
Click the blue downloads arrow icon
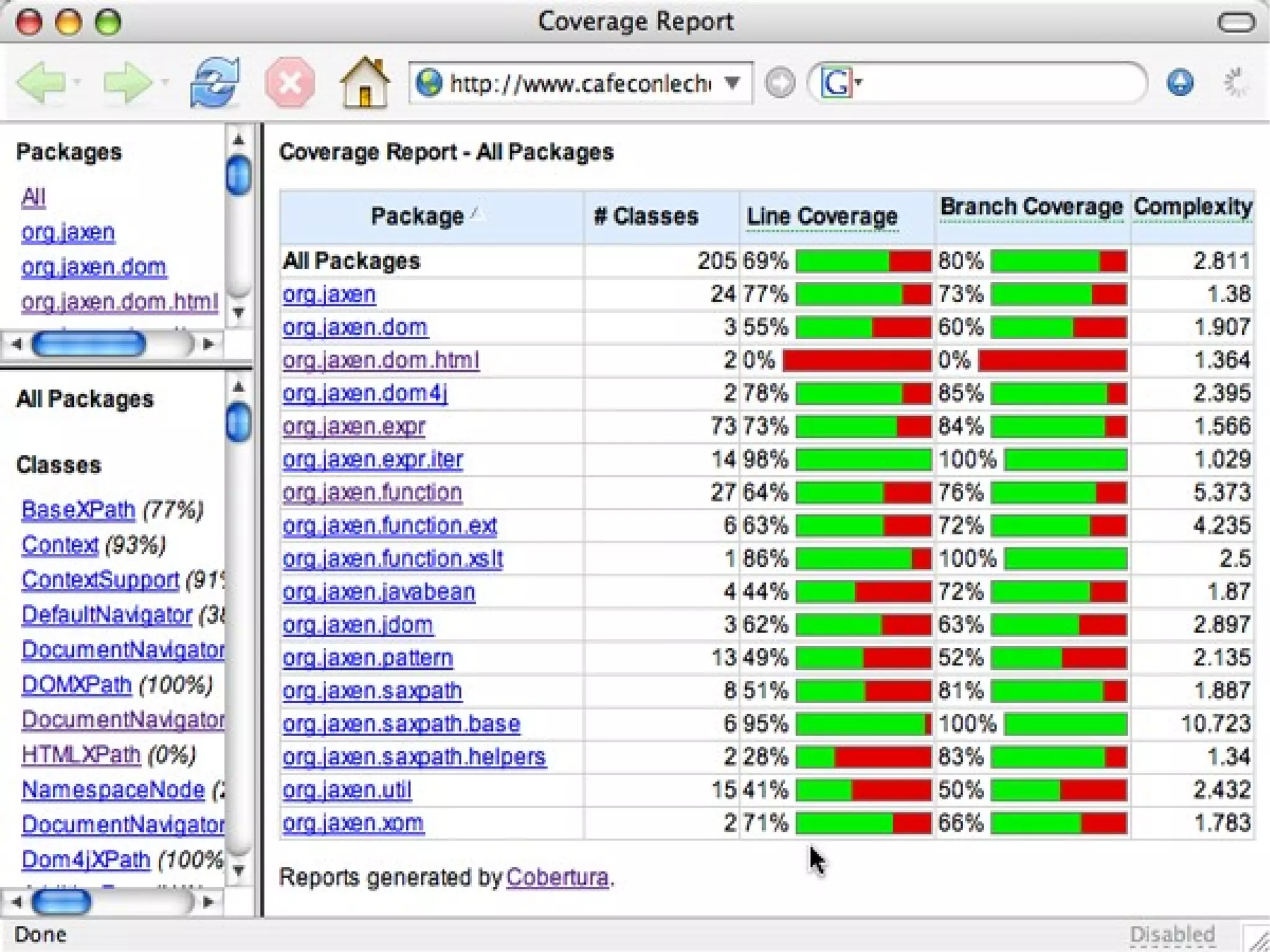click(1179, 82)
